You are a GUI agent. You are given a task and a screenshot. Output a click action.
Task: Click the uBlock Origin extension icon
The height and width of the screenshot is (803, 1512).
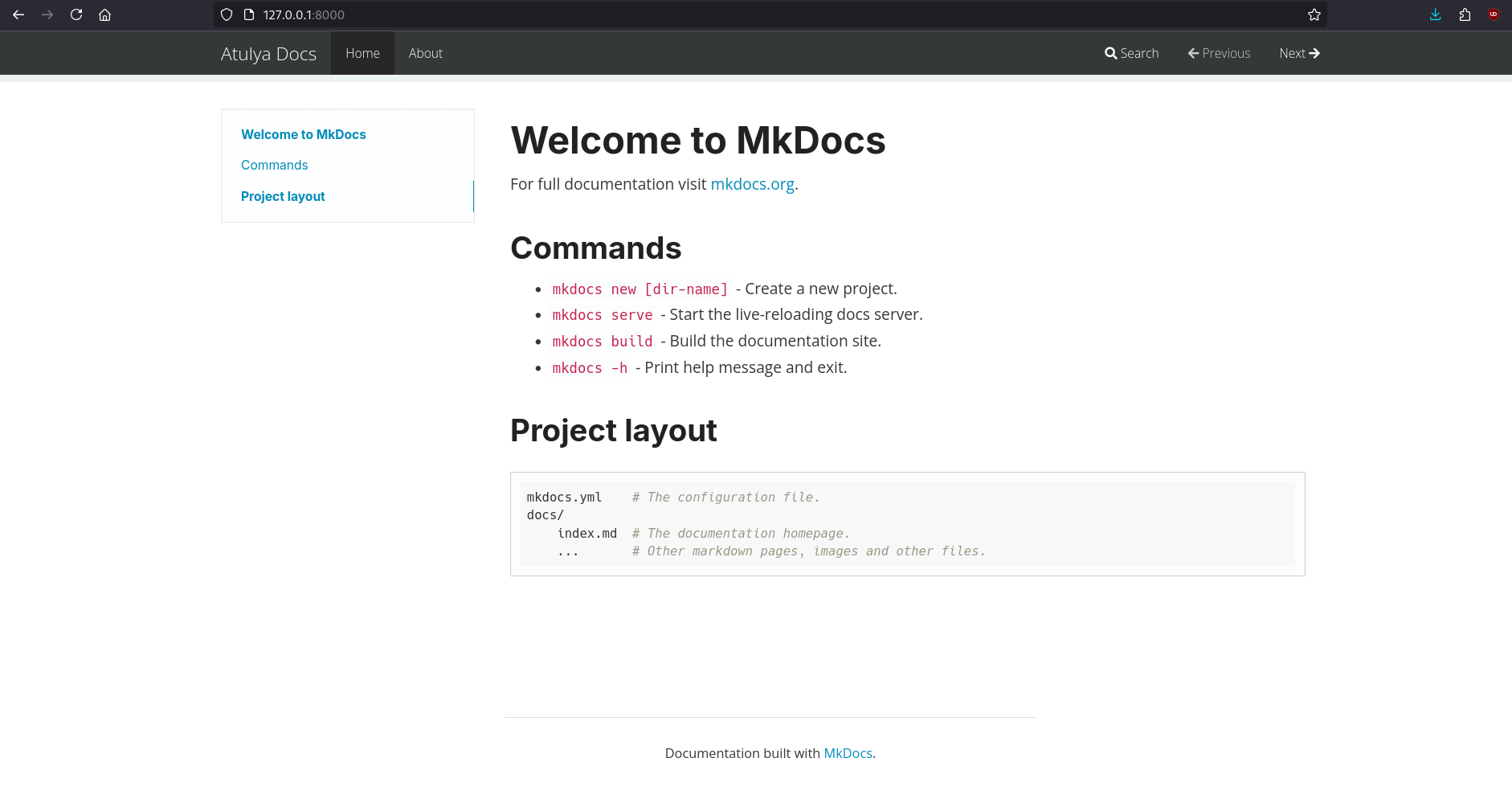[1494, 14]
